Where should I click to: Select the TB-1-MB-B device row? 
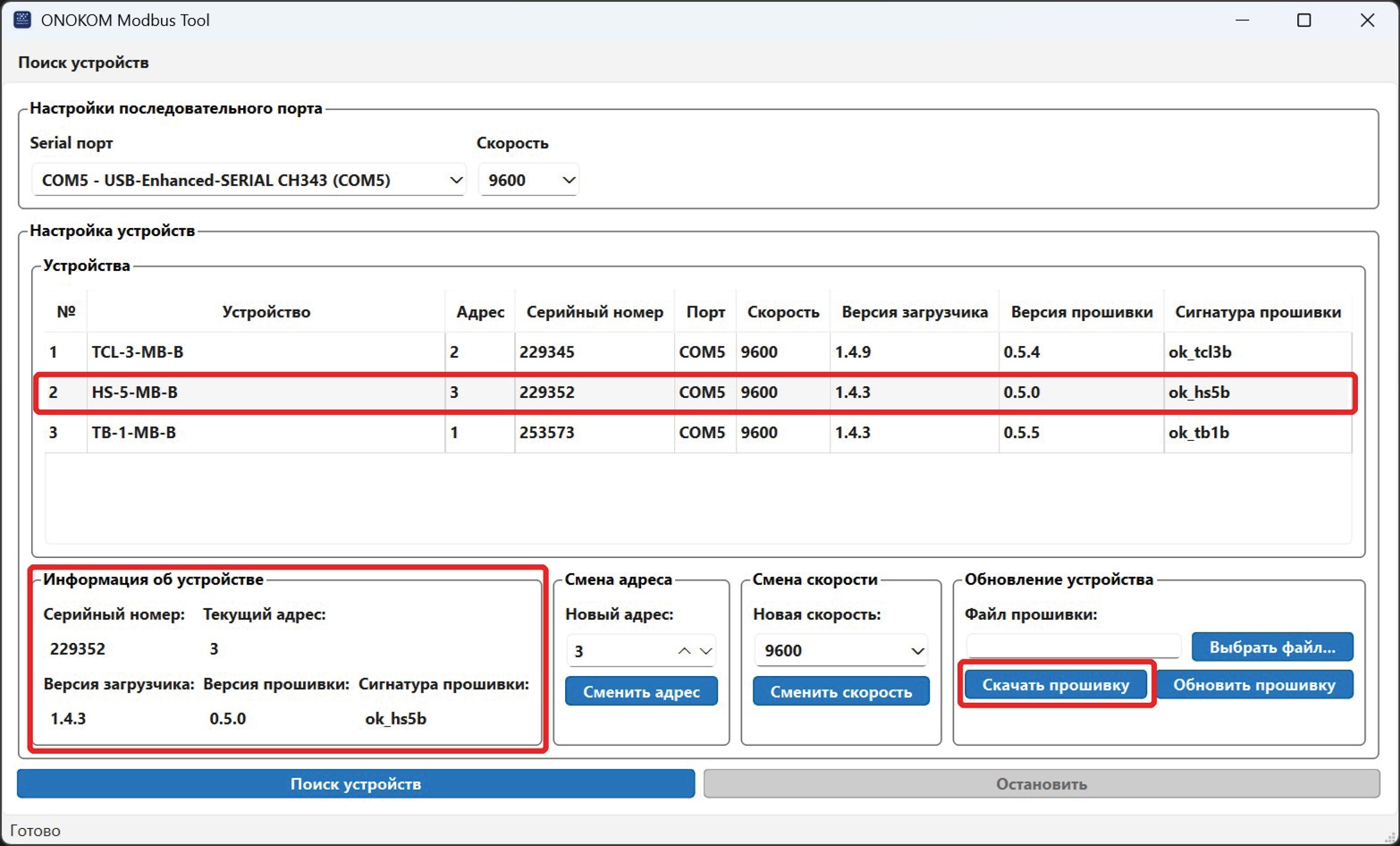click(x=266, y=432)
